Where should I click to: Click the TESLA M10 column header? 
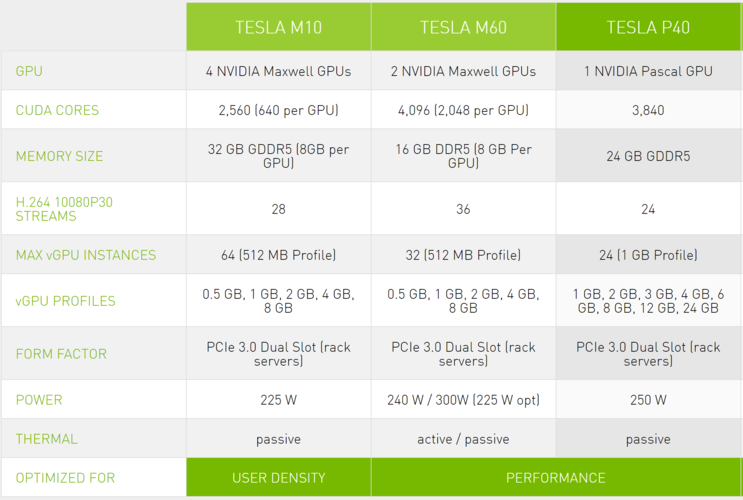coord(279,27)
